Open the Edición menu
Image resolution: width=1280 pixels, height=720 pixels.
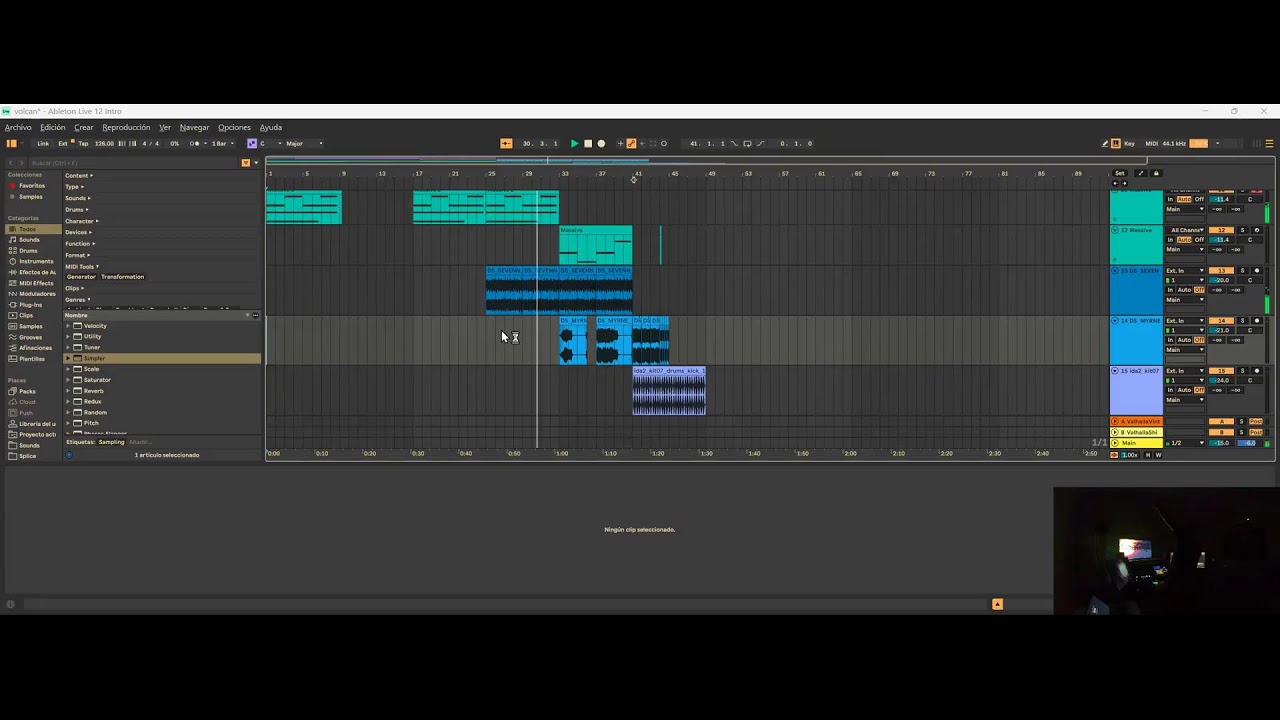click(x=53, y=127)
